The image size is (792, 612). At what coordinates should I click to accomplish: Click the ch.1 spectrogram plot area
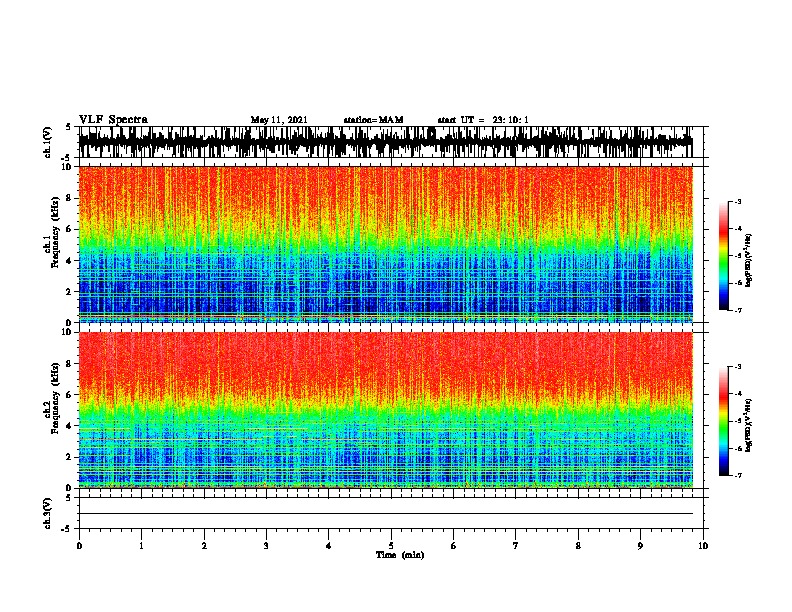[385, 244]
